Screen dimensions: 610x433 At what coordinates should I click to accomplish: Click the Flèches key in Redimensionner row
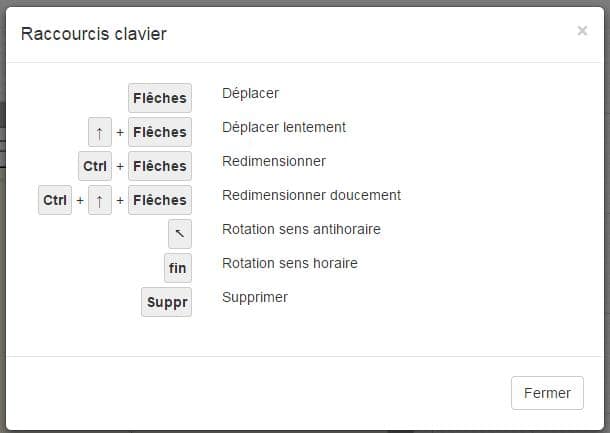(160, 166)
